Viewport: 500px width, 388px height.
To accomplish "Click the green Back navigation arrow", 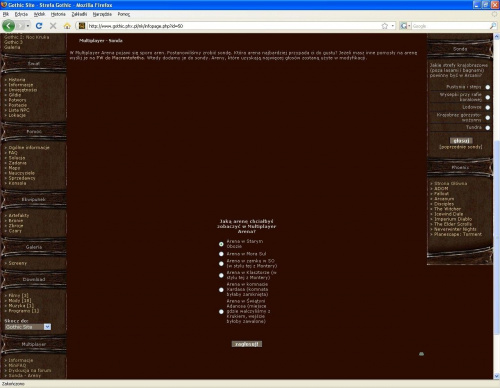I will (x=9, y=26).
